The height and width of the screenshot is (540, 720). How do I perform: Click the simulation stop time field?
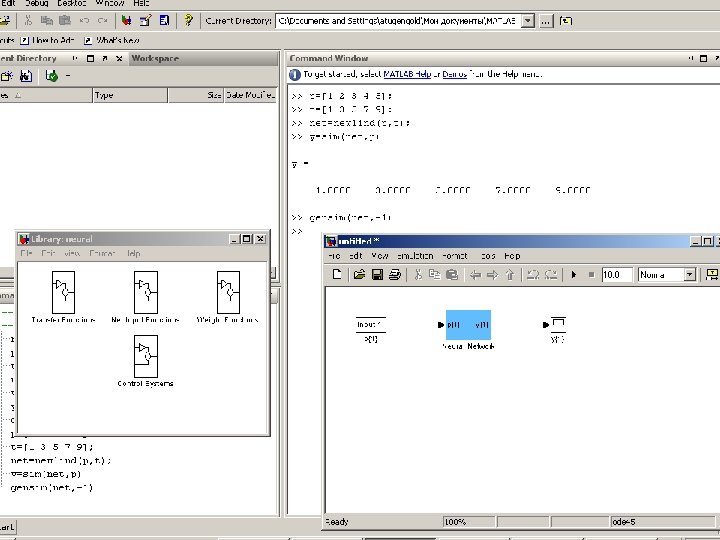pyautogui.click(x=616, y=274)
